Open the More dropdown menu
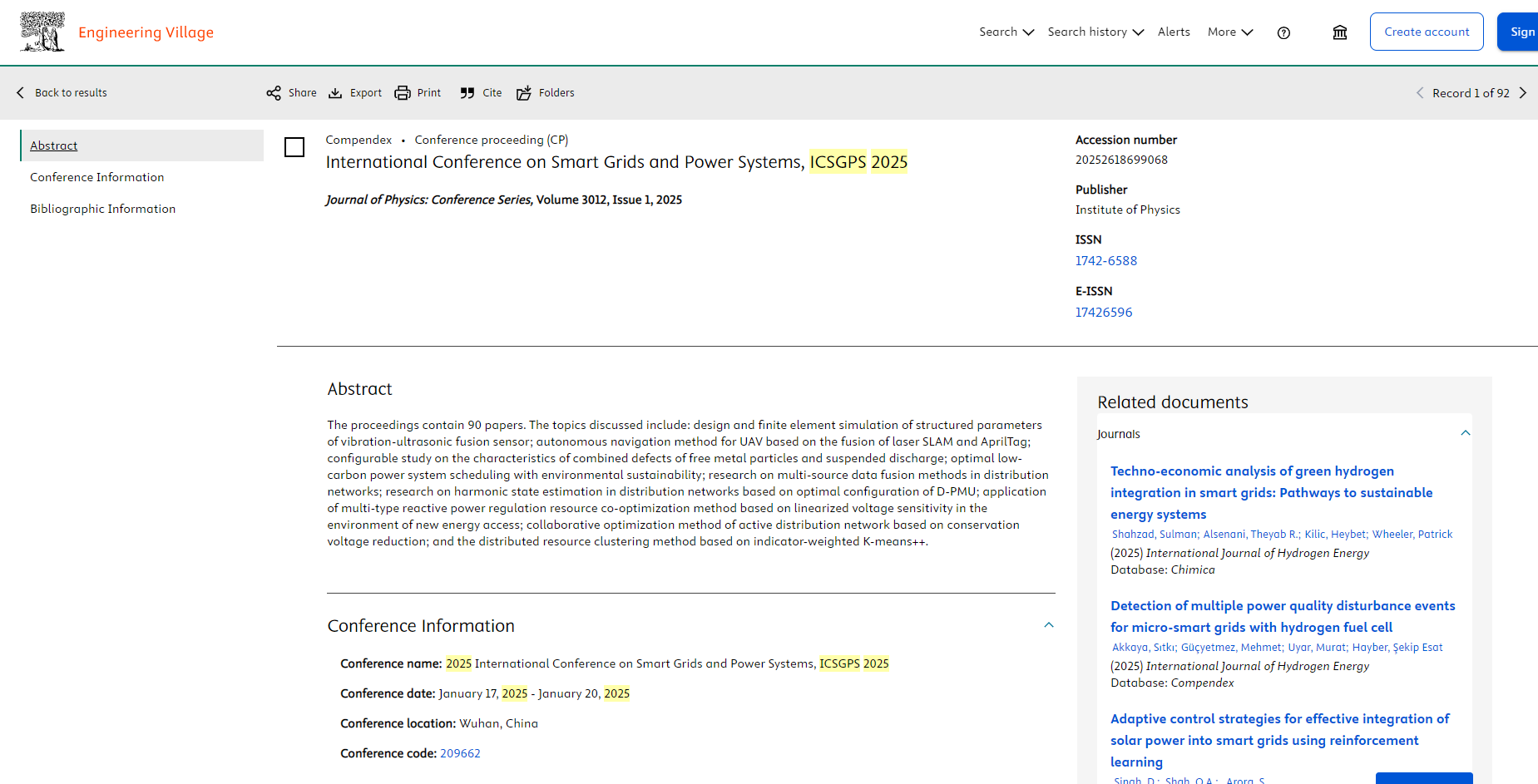Viewport: 1538px width, 784px height. click(1229, 32)
